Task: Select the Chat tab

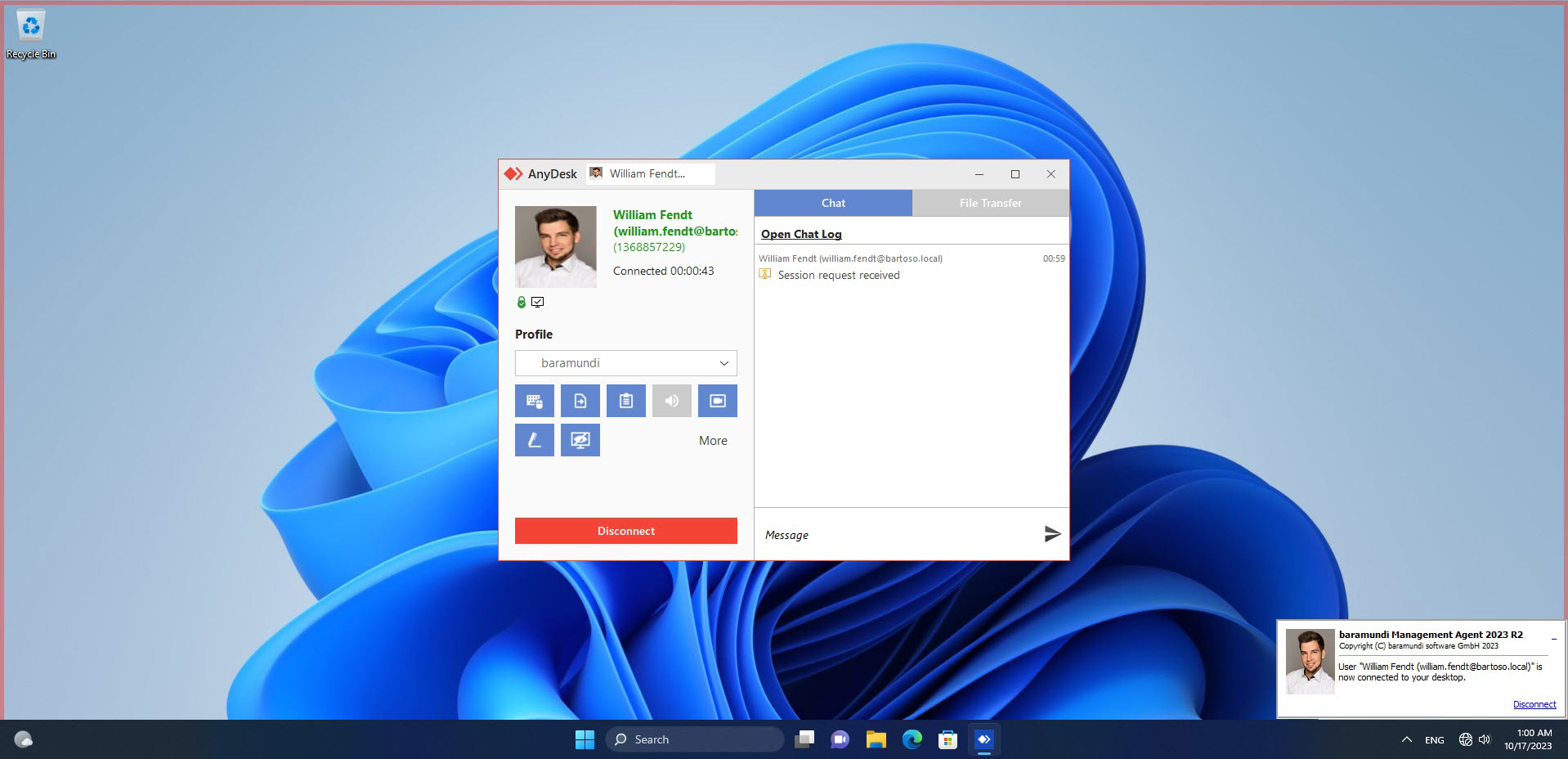Action: [833, 203]
